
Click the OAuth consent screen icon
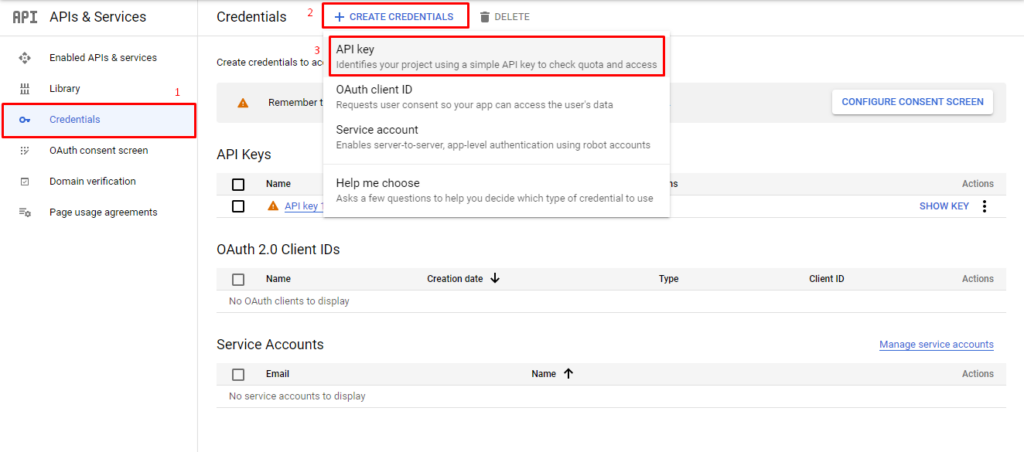coord(25,150)
